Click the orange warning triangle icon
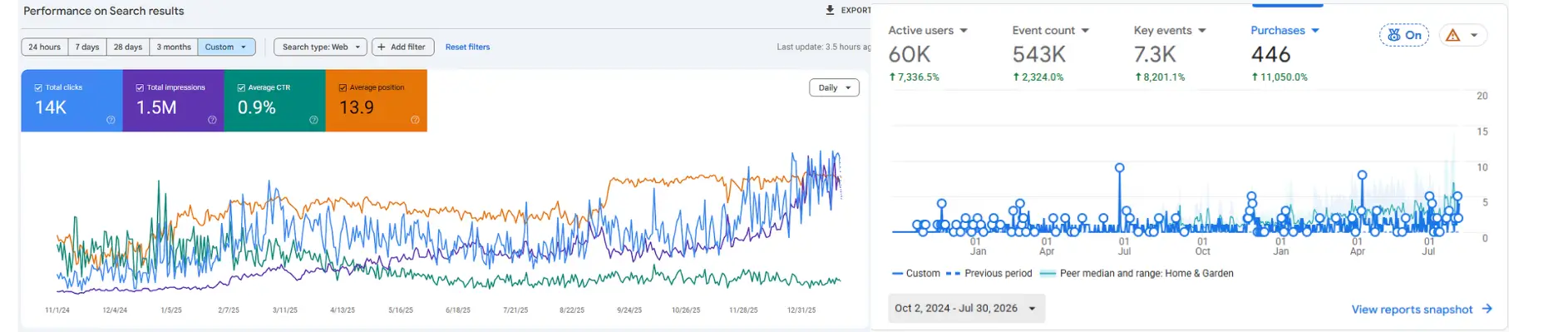The width and height of the screenshot is (1568, 332). tap(1452, 35)
